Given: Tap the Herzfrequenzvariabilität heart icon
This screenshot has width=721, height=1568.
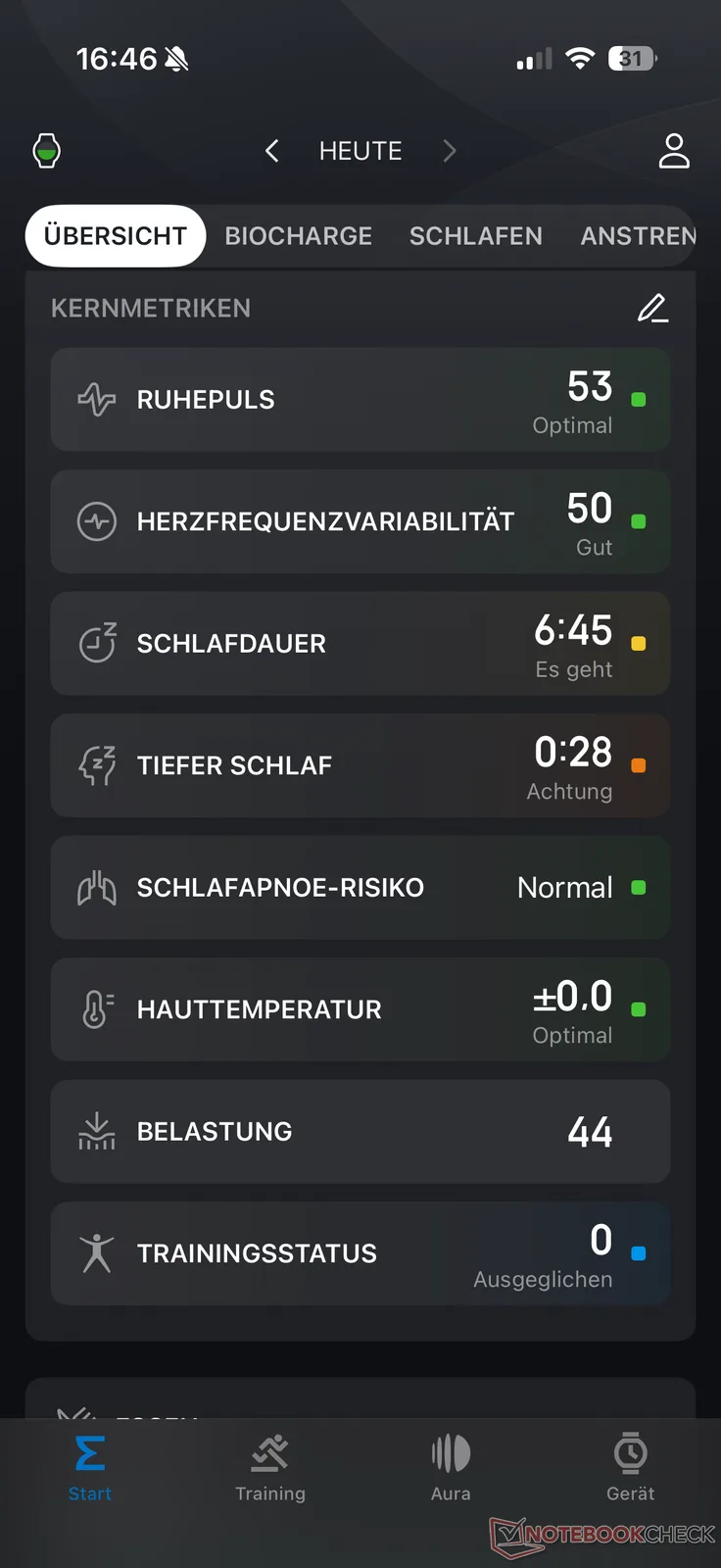Looking at the screenshot, I should click(x=97, y=521).
